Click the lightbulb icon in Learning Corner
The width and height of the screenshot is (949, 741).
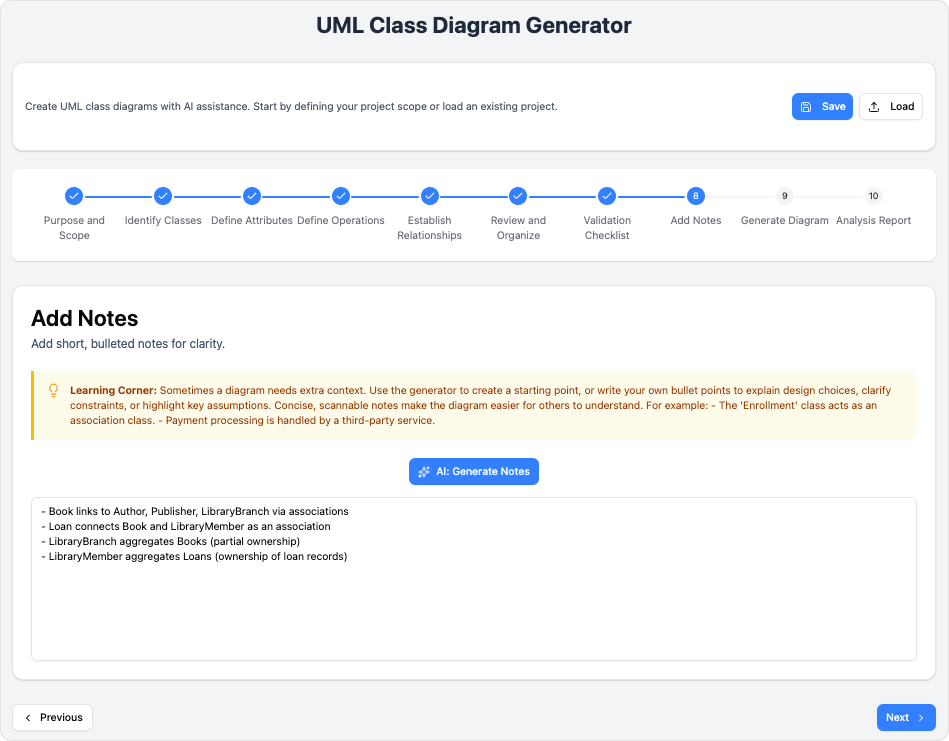pyautogui.click(x=54, y=391)
